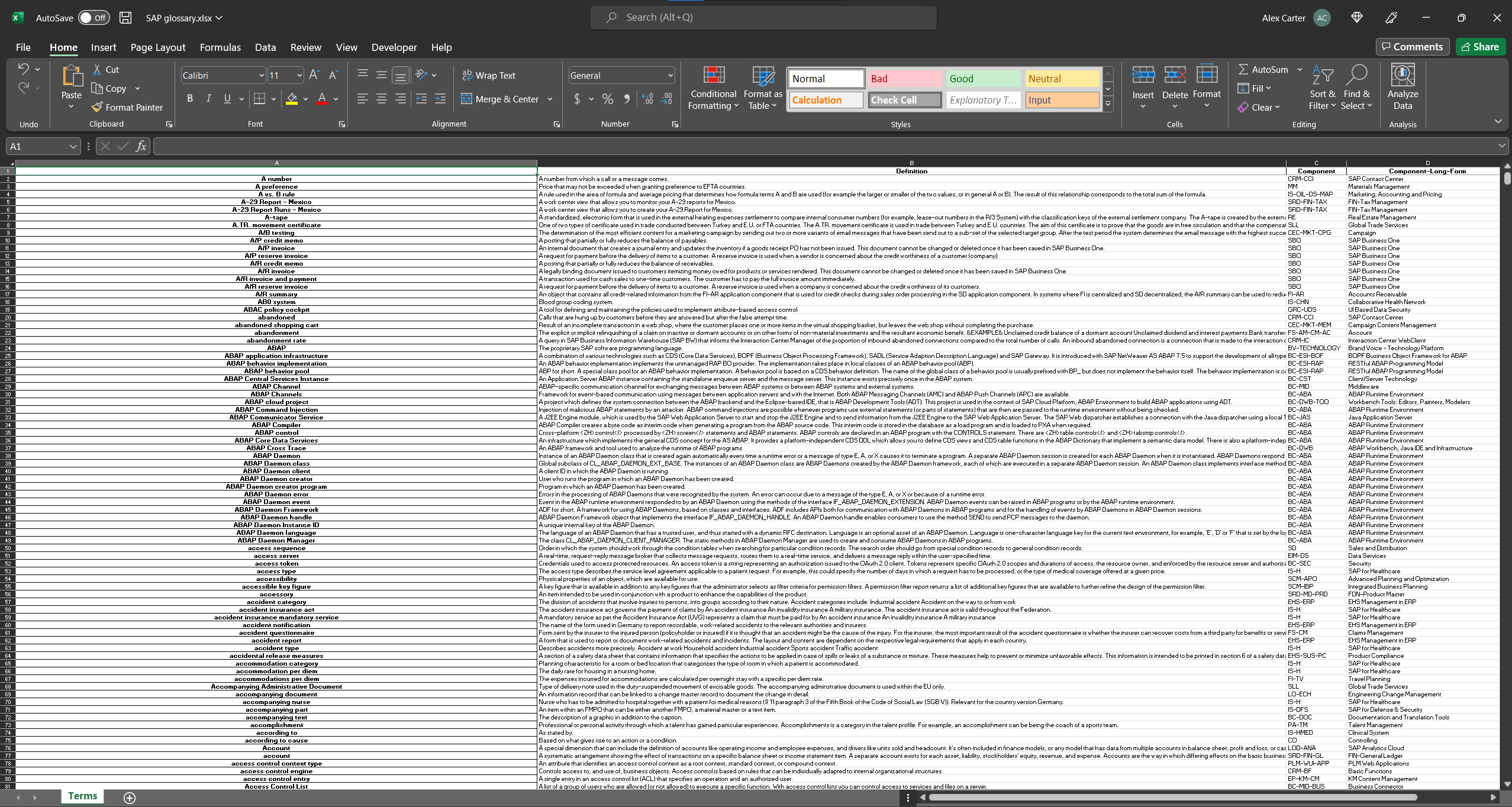This screenshot has width=1512, height=807.
Task: Click the Save disk icon
Action: (125, 18)
